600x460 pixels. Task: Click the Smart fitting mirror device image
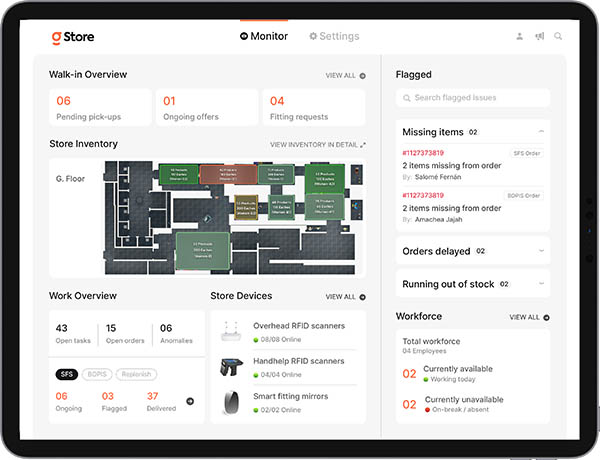pos(232,403)
